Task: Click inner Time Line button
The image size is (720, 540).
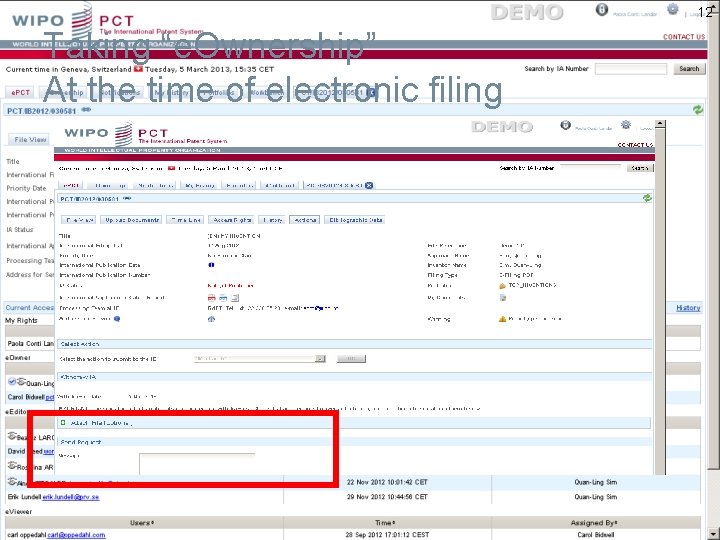Action: click(186, 220)
